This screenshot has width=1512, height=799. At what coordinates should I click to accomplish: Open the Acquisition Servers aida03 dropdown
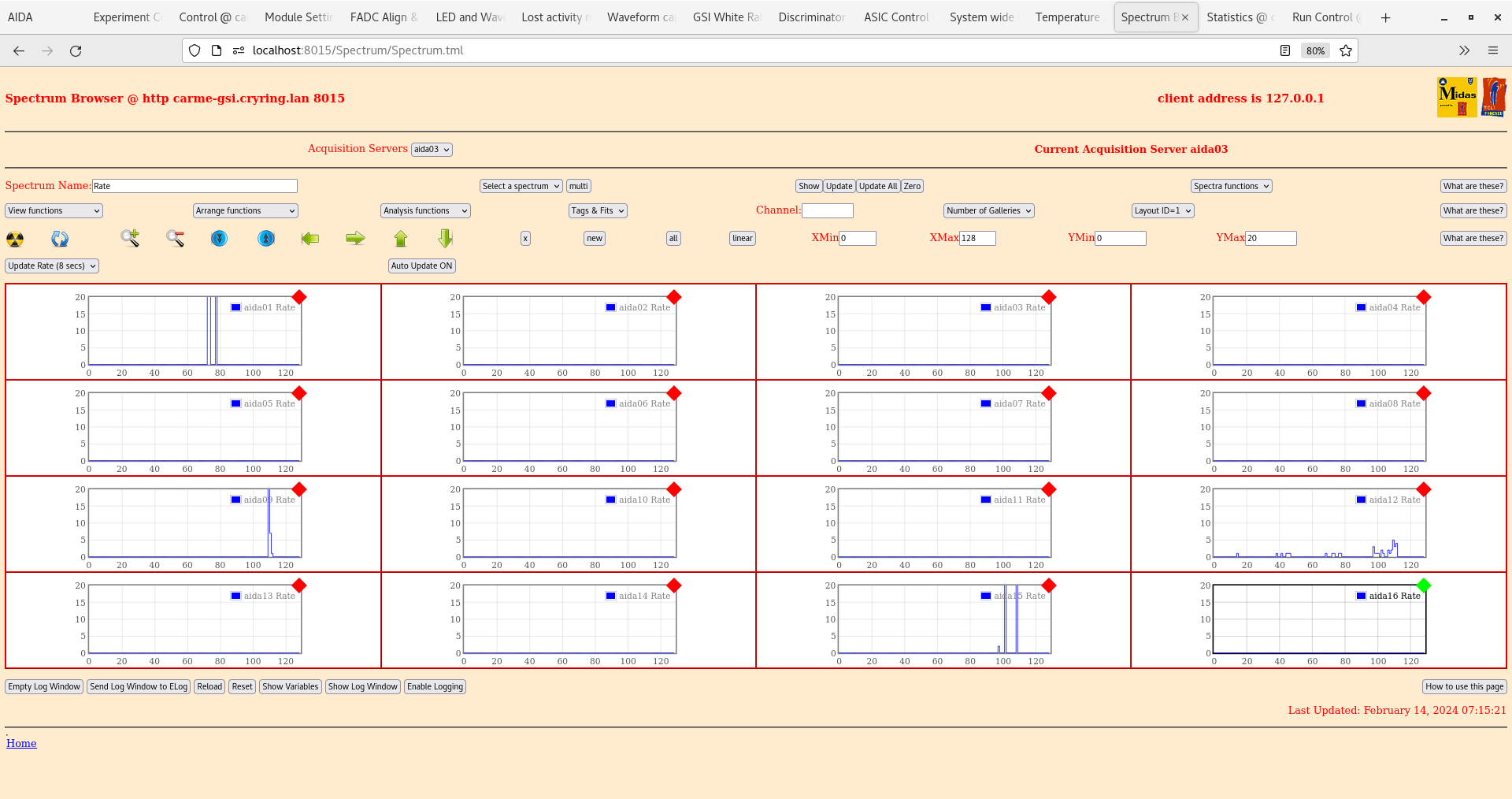click(431, 149)
